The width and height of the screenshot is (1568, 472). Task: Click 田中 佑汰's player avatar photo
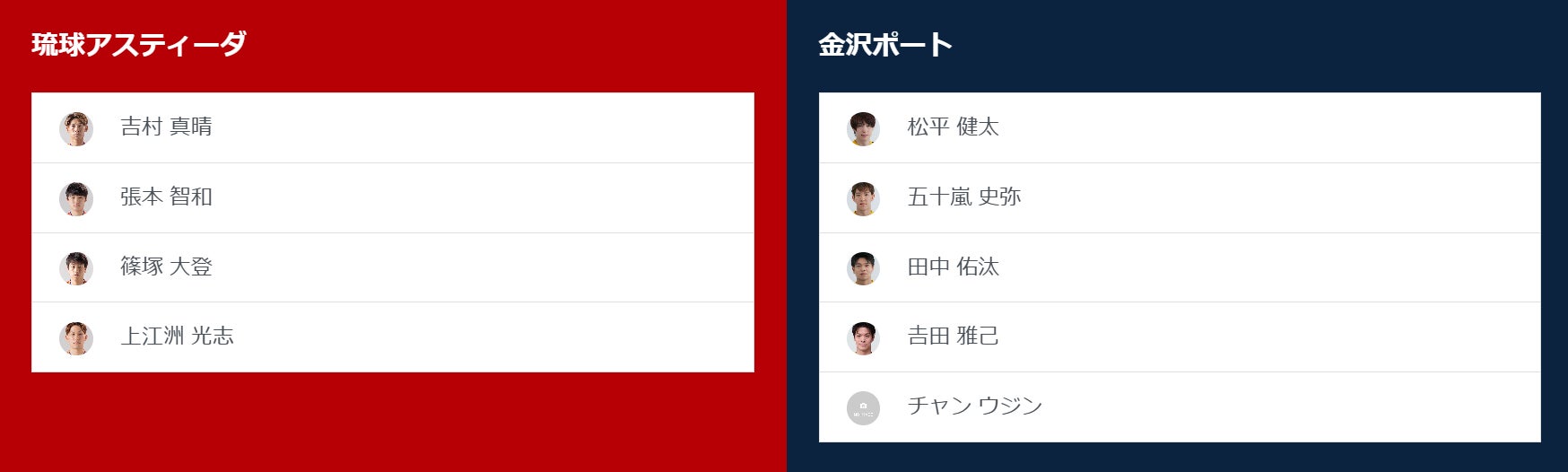tap(863, 268)
